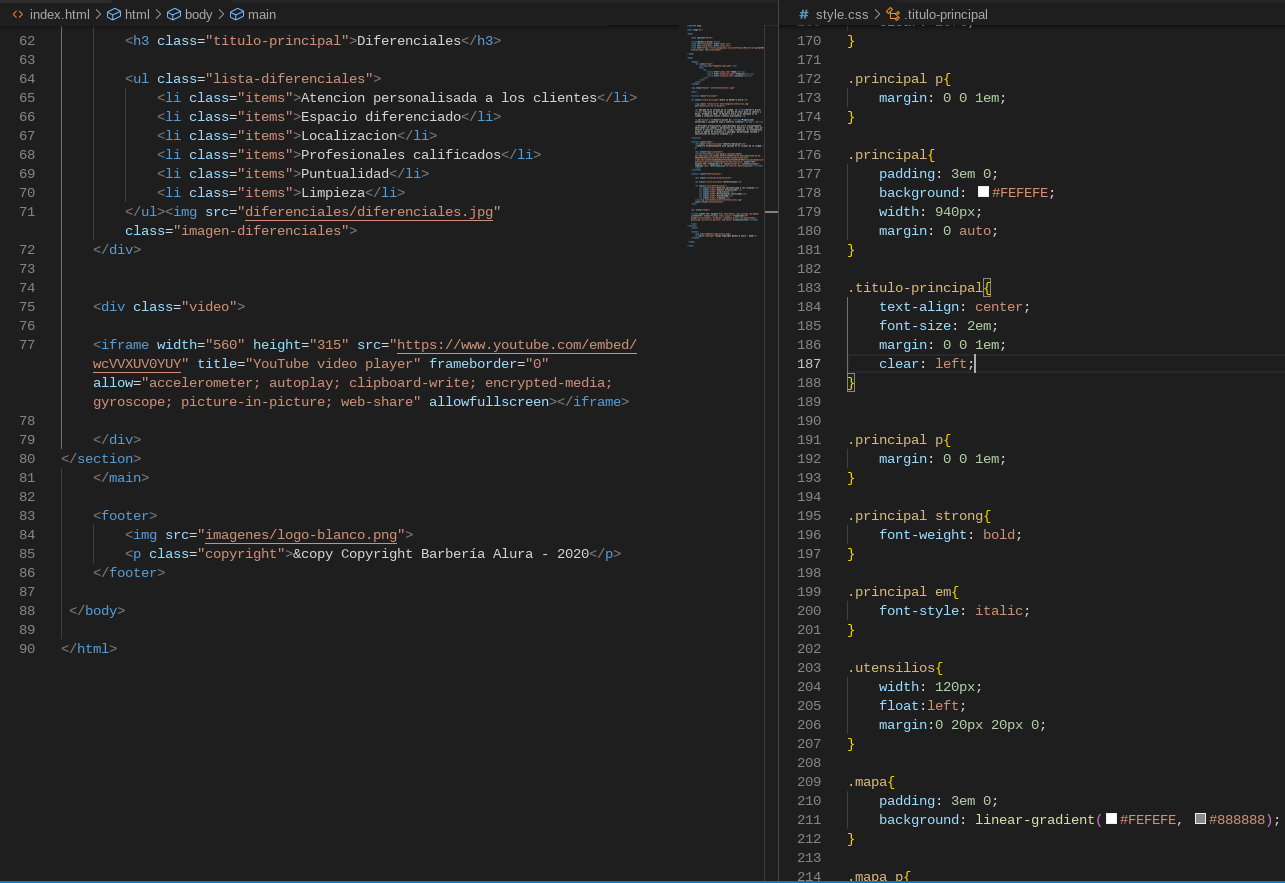Click "Localizacion" list item text
The height and width of the screenshot is (883, 1285).
click(349, 136)
